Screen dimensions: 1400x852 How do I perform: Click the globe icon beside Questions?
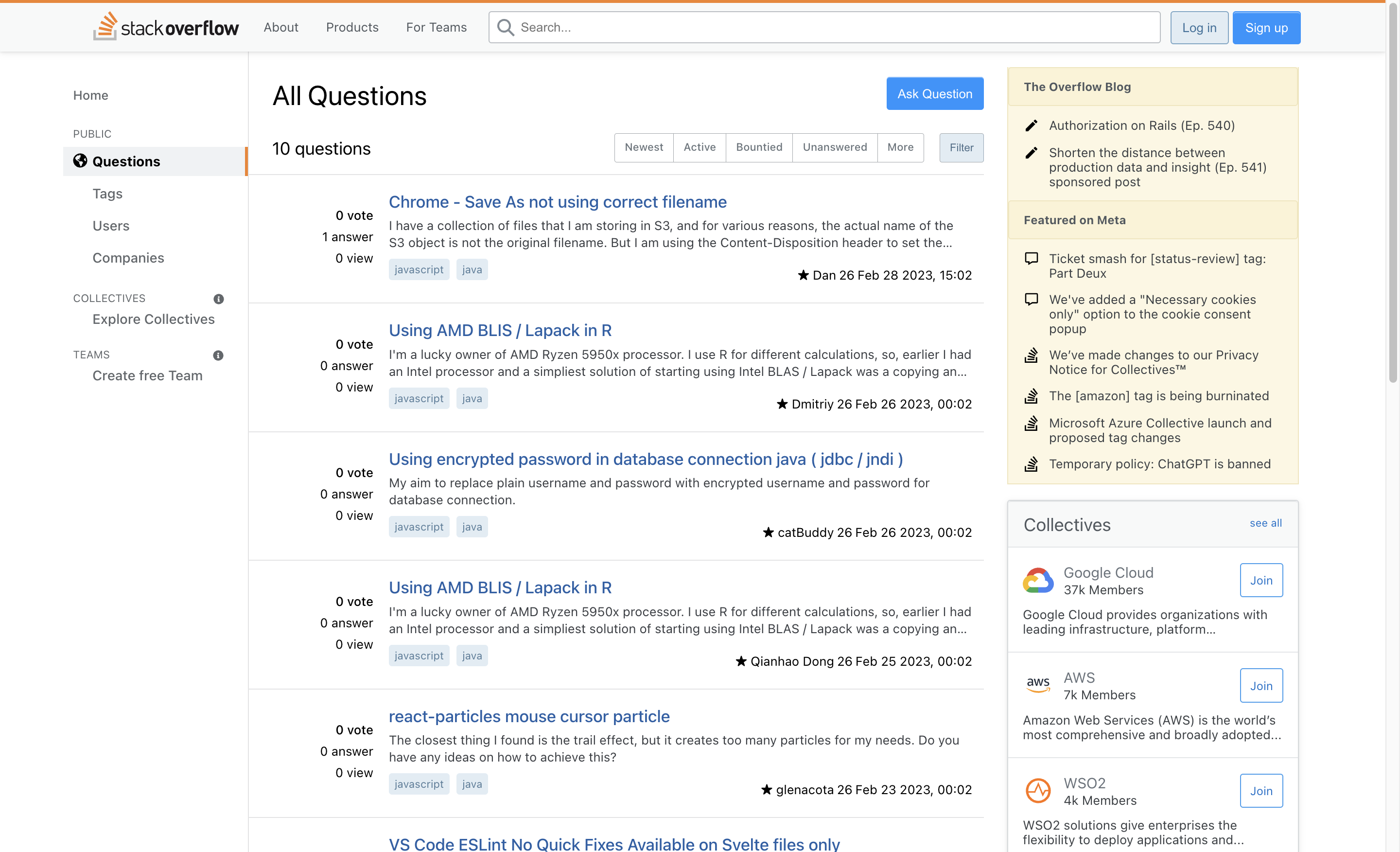pyautogui.click(x=80, y=161)
